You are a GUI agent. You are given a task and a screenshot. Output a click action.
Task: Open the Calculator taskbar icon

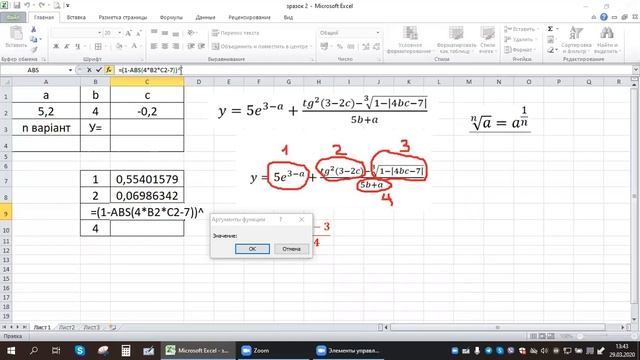coord(126,351)
